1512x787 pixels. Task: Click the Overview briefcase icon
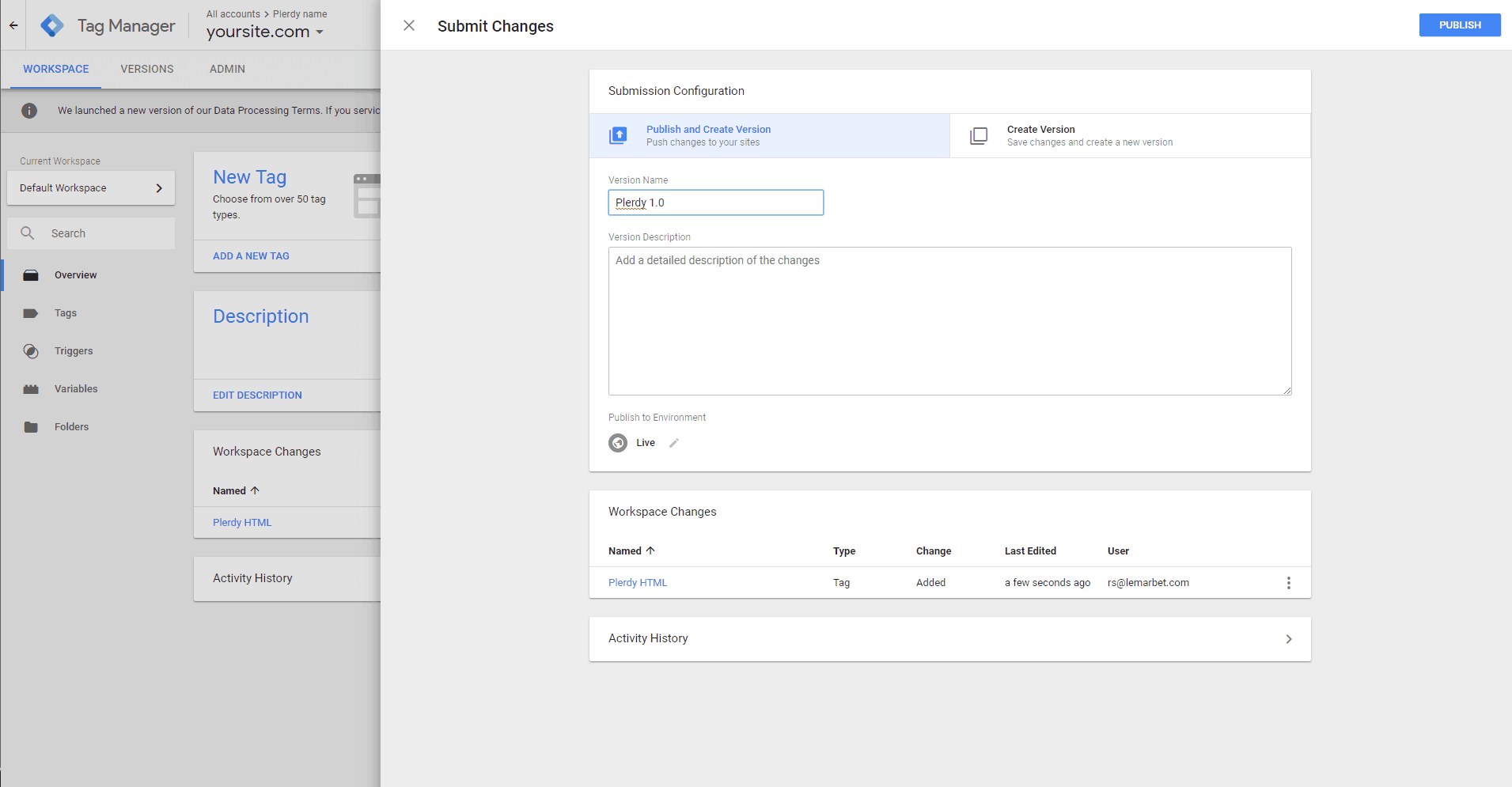31,275
